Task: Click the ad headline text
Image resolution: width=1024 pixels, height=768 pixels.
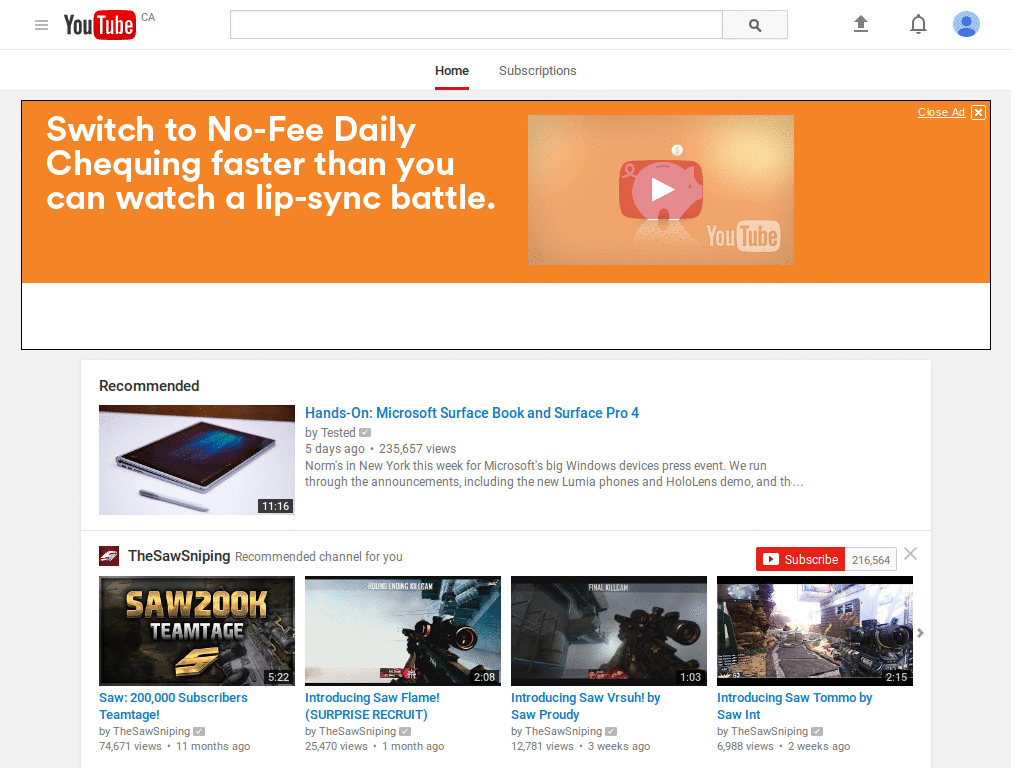Action: [270, 163]
